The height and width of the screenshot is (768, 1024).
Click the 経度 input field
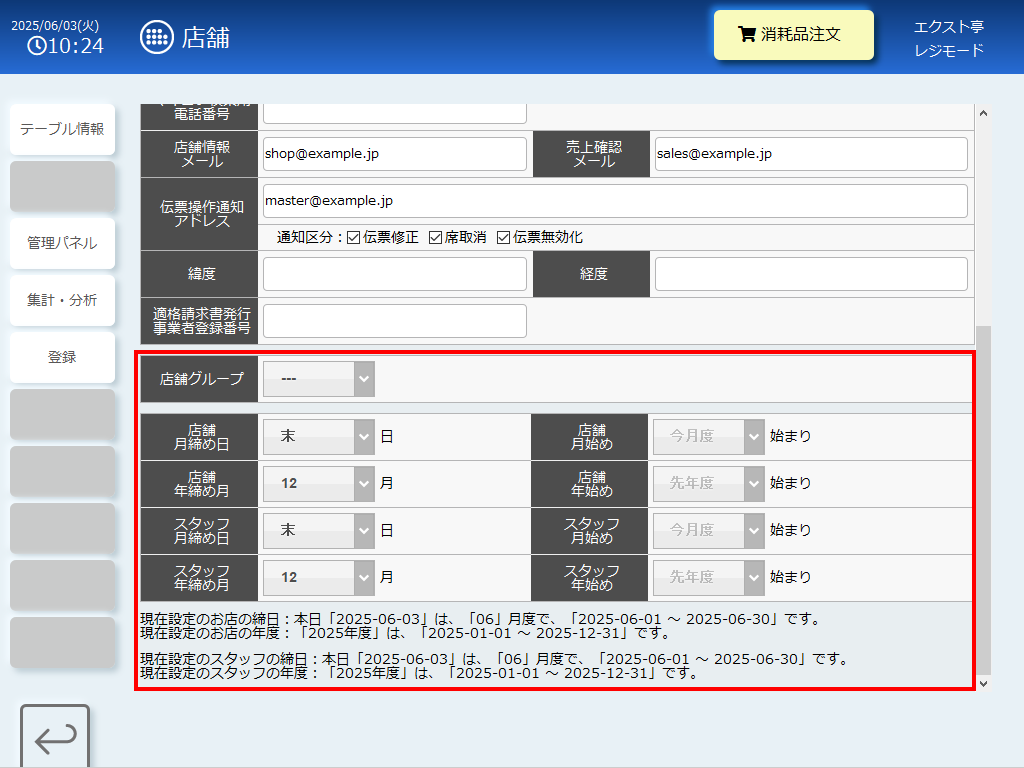[811, 274]
